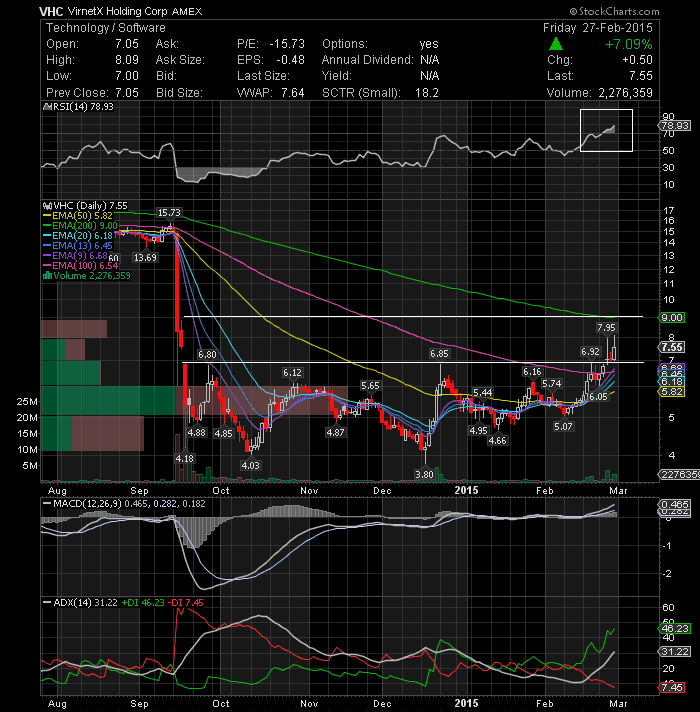Click the 6.12 price label
Image resolution: width=700 pixels, height=712 pixels.
[x=292, y=373]
